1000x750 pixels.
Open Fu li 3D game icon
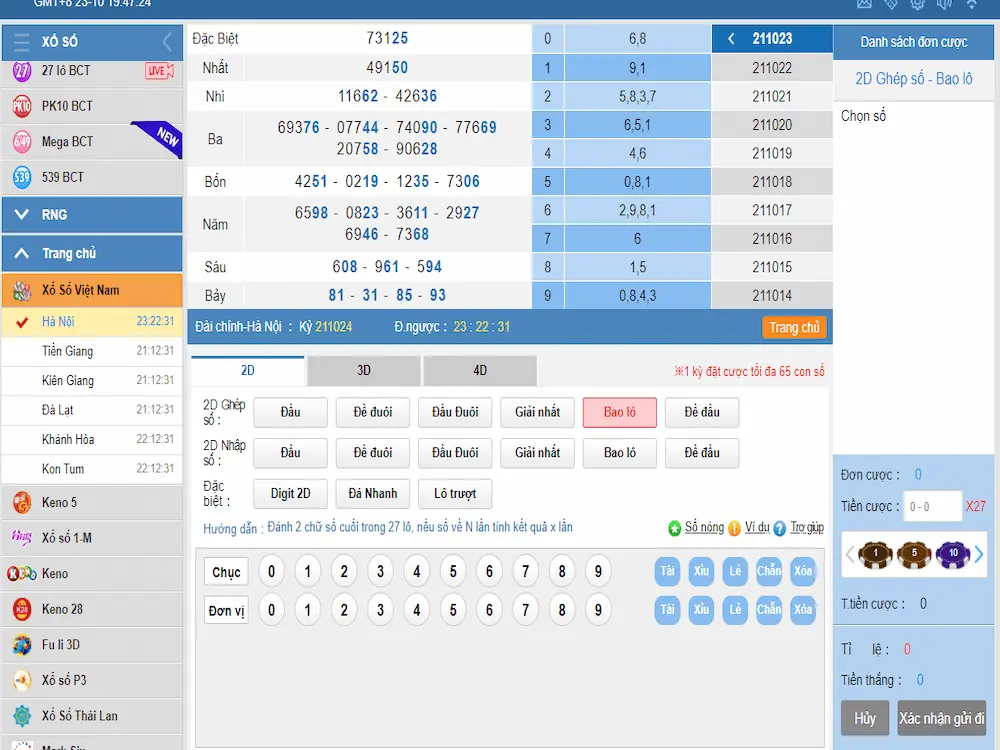point(22,645)
